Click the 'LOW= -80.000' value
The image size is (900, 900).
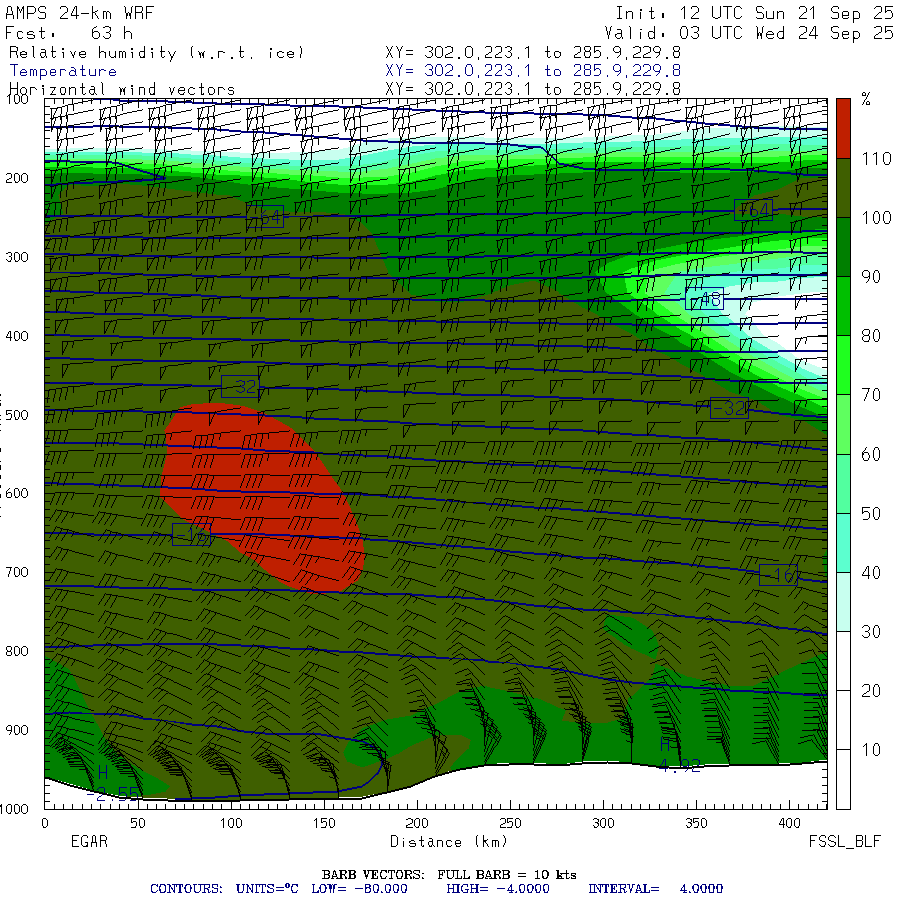click(359, 889)
